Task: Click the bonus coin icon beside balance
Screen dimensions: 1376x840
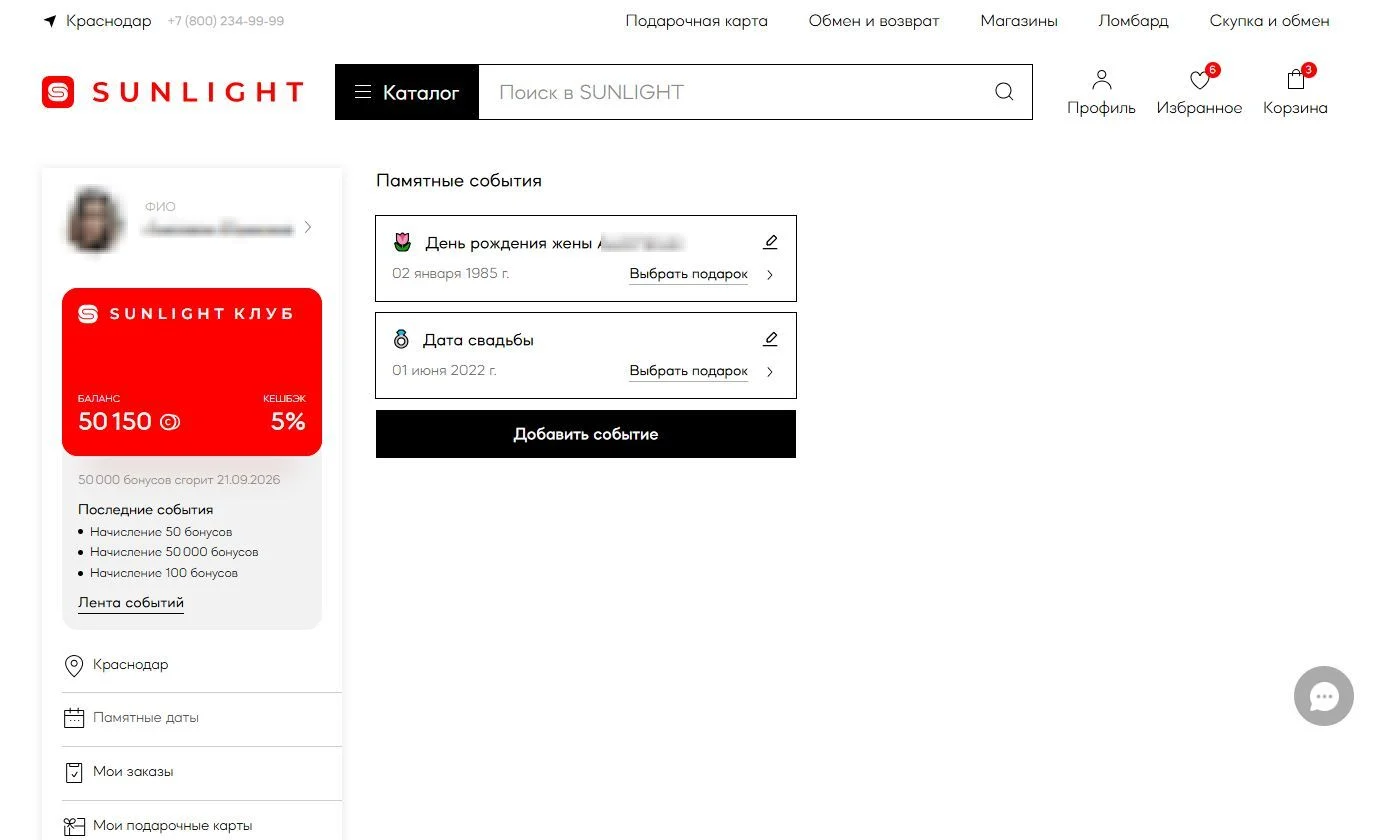Action: 170,422
